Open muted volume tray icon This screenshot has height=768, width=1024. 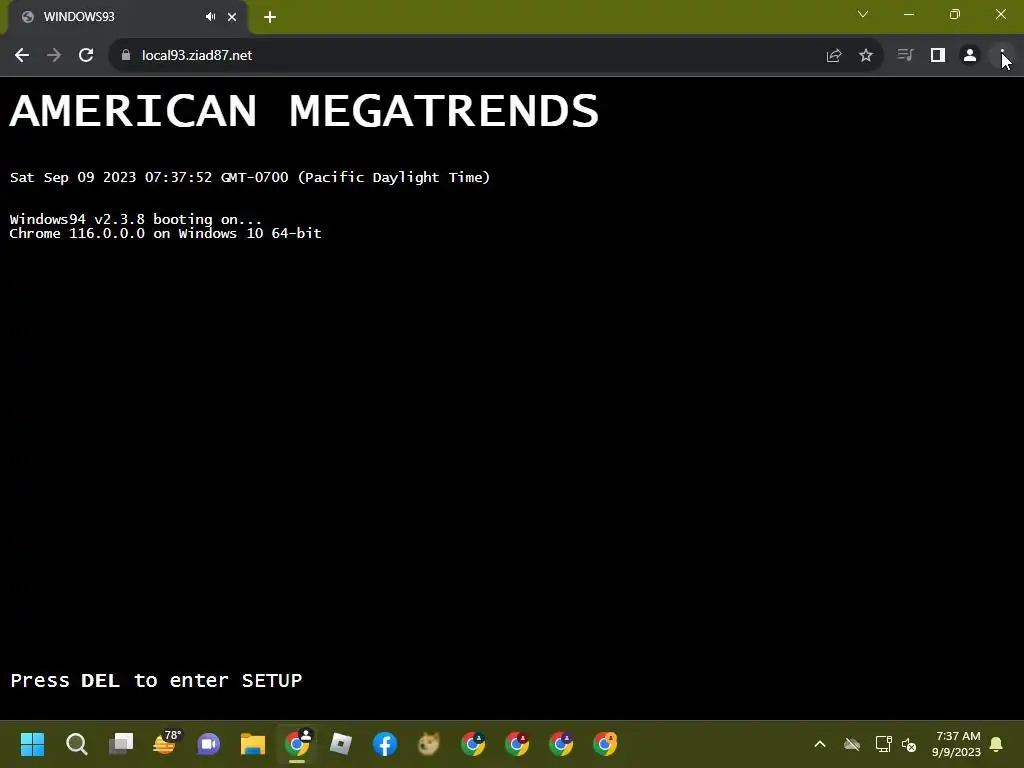coord(909,744)
